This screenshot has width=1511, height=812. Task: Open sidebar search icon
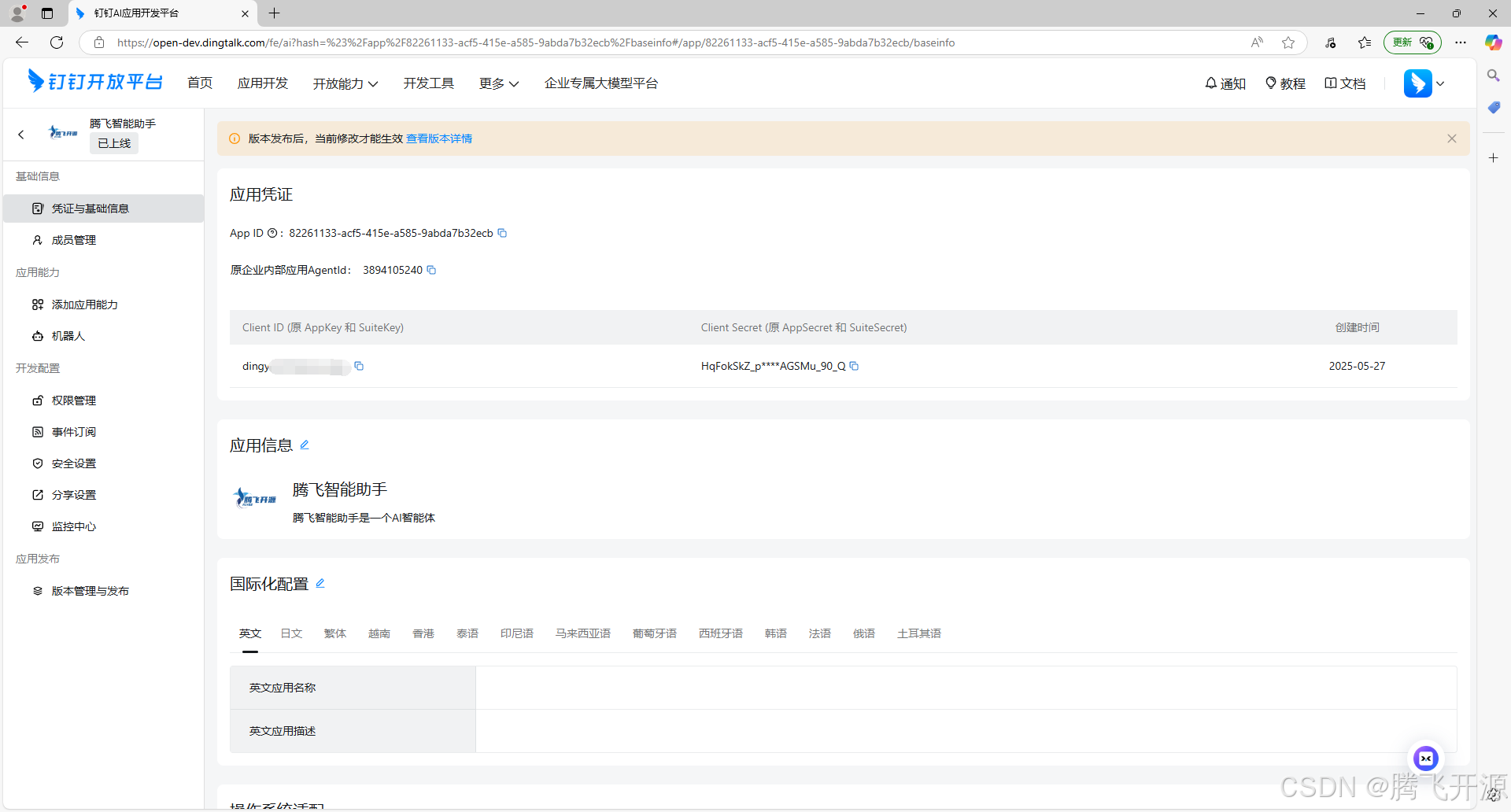tap(1493, 76)
